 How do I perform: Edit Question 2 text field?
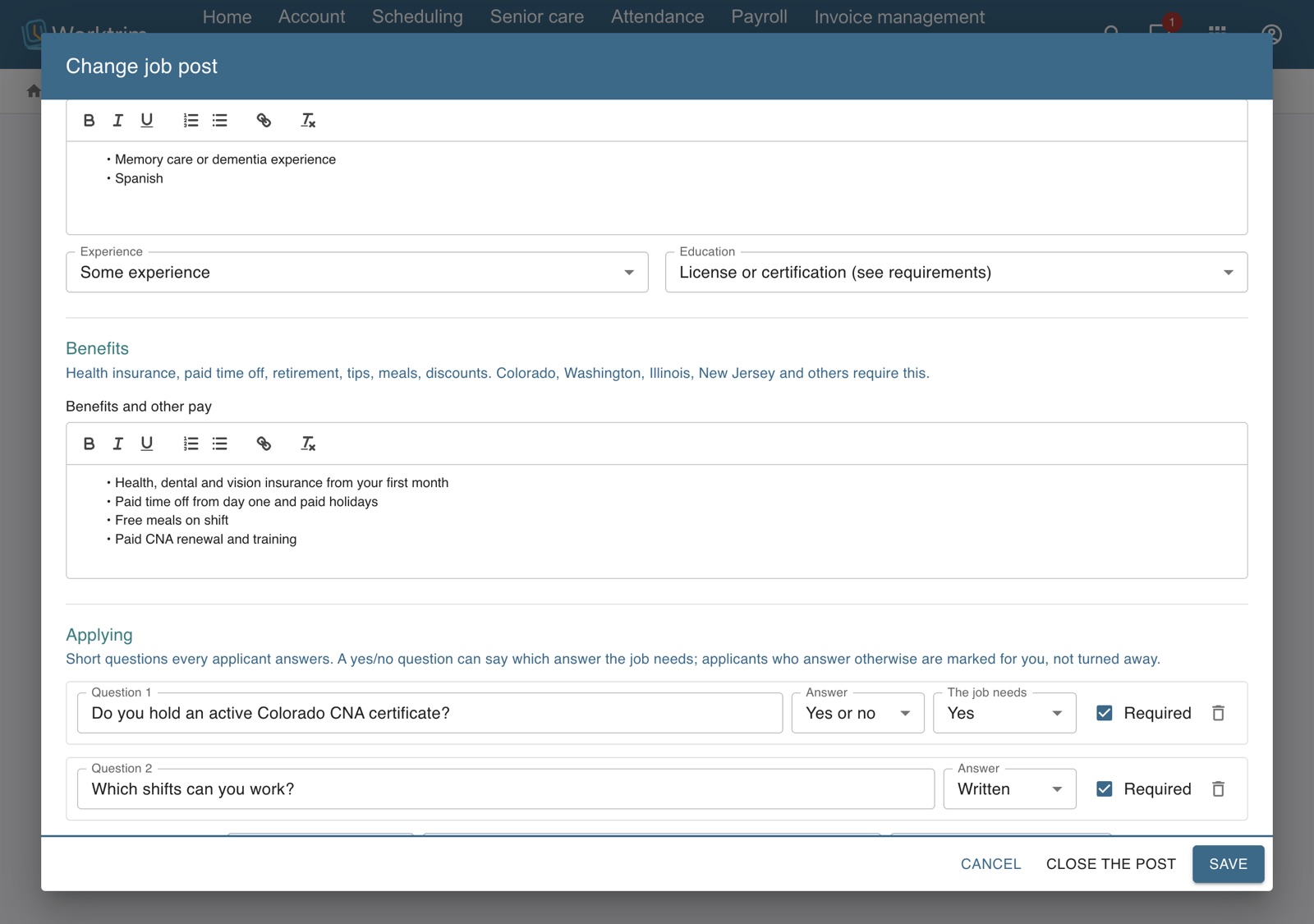coord(506,789)
